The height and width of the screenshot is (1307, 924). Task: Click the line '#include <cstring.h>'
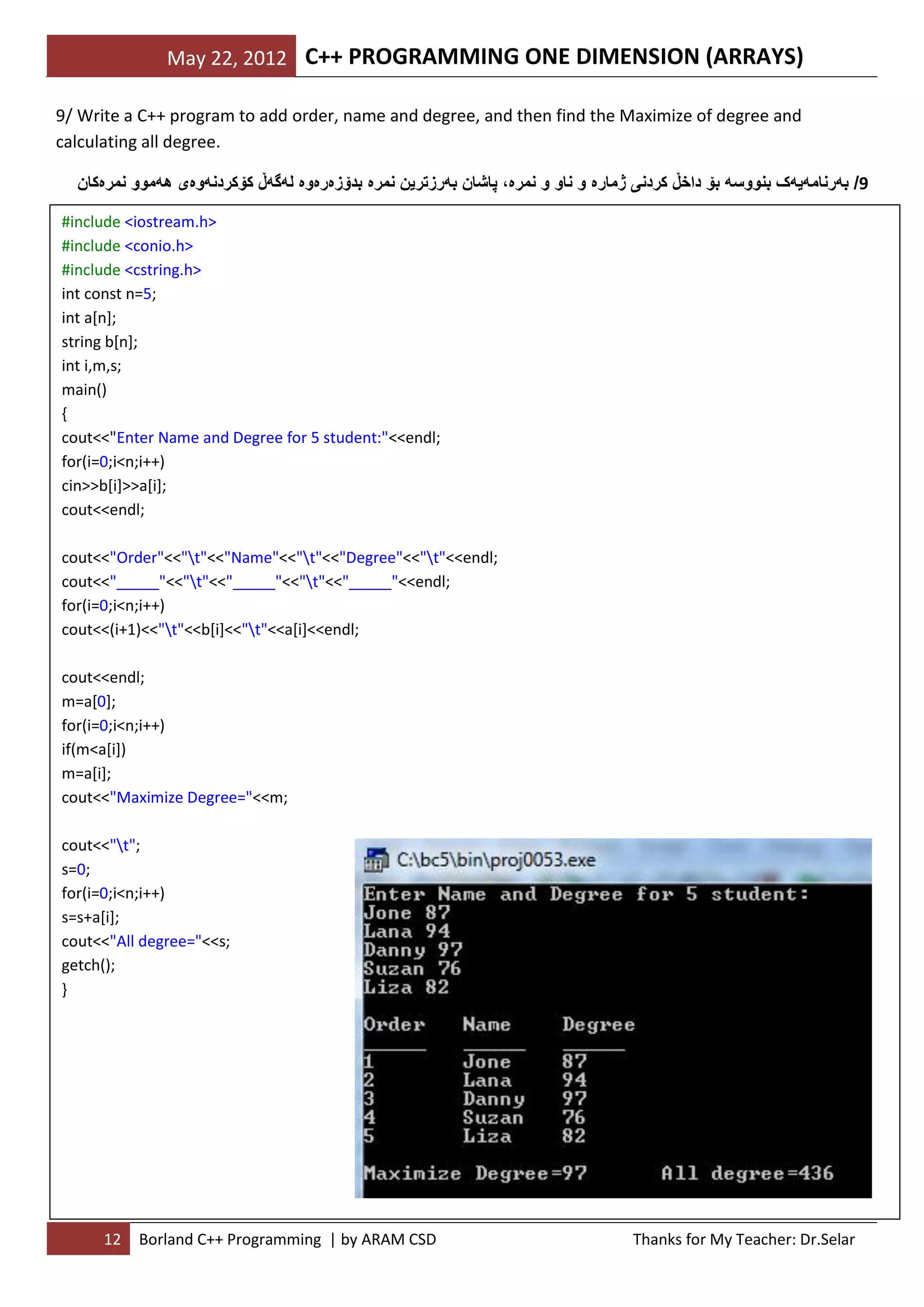point(131,270)
